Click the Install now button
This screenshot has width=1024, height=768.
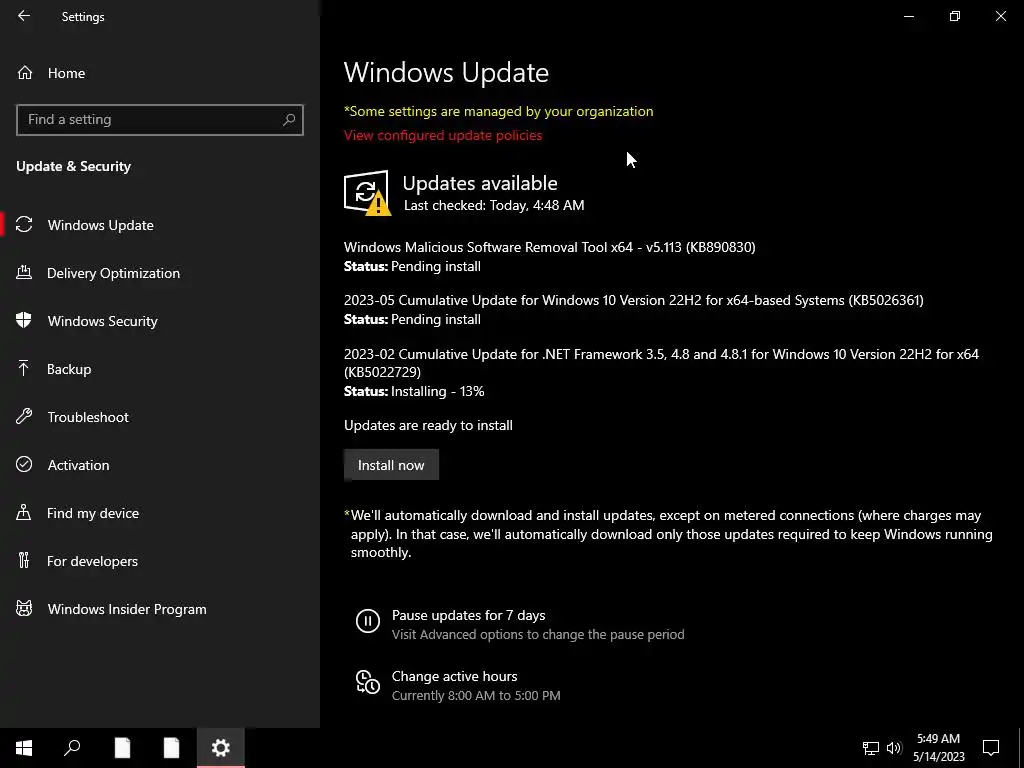[x=391, y=465]
